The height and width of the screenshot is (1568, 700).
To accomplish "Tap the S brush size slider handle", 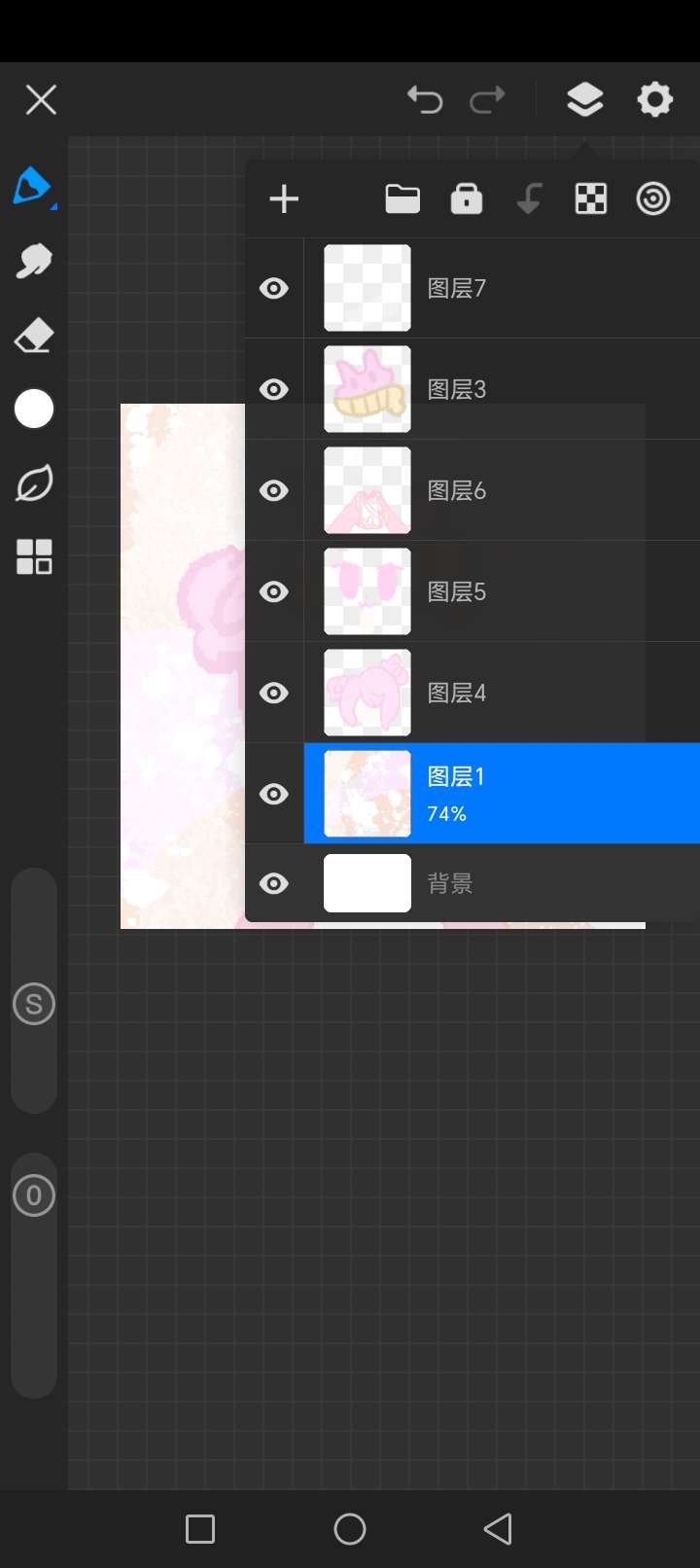I will tap(34, 1005).
